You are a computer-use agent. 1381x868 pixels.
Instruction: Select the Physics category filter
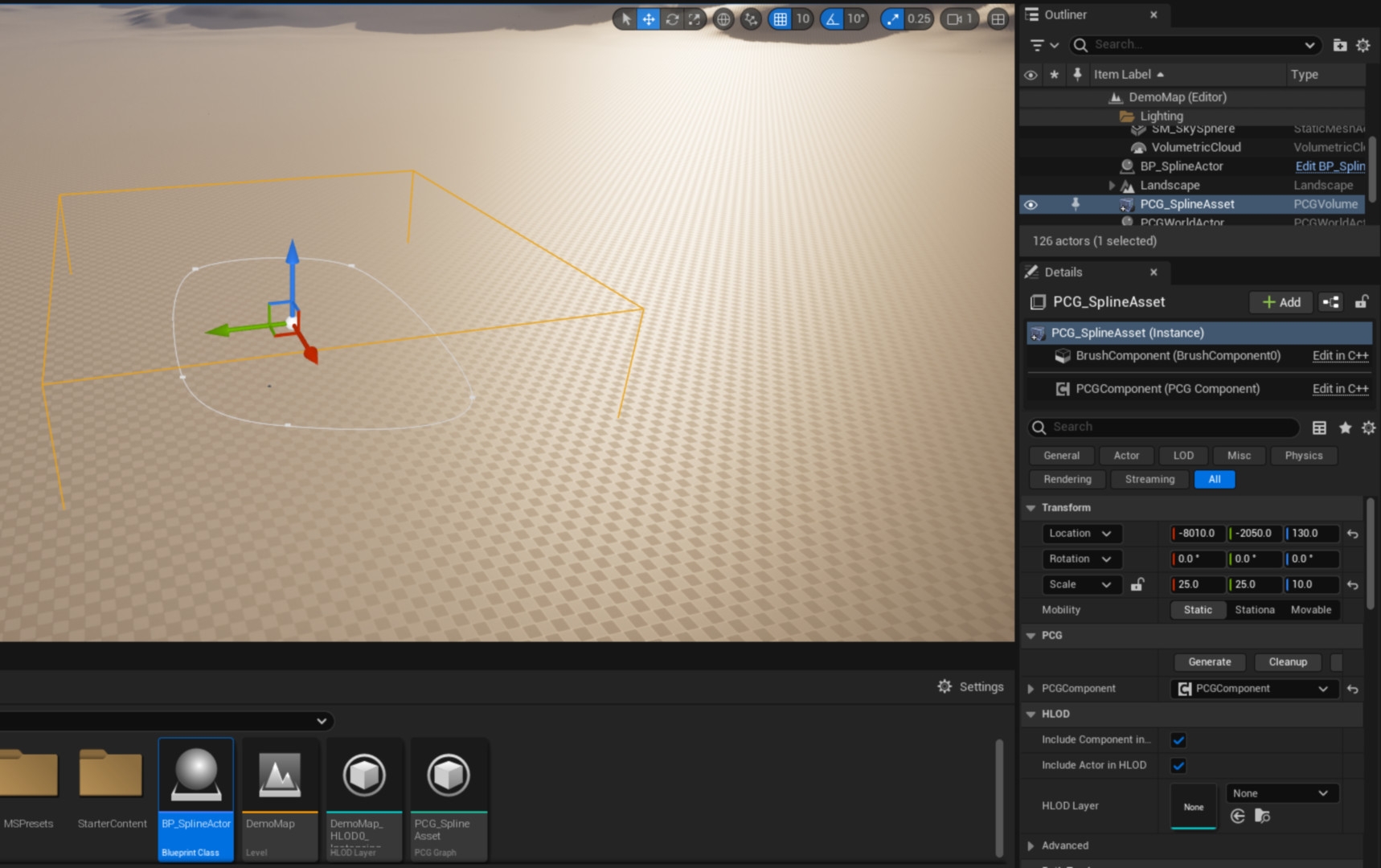point(1302,456)
